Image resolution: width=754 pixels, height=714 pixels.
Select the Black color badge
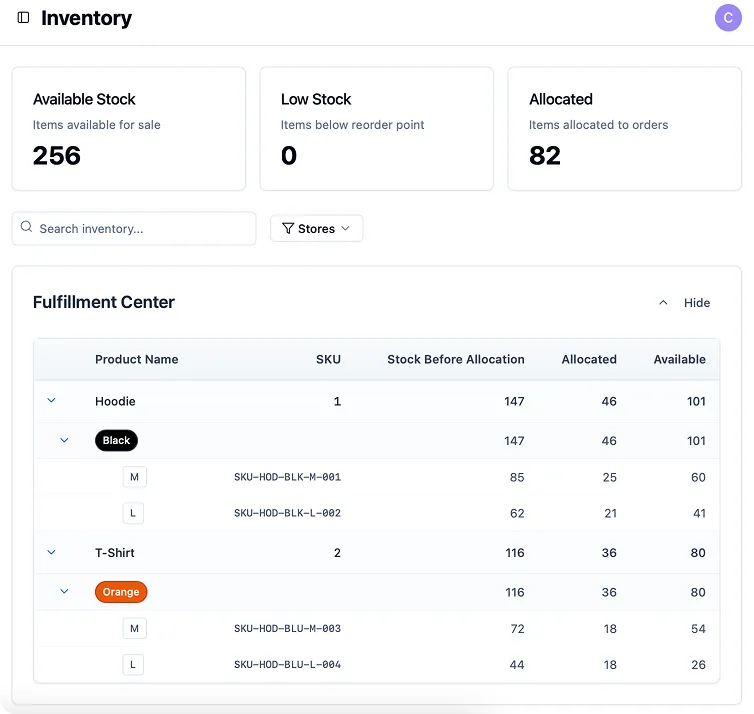(116, 440)
